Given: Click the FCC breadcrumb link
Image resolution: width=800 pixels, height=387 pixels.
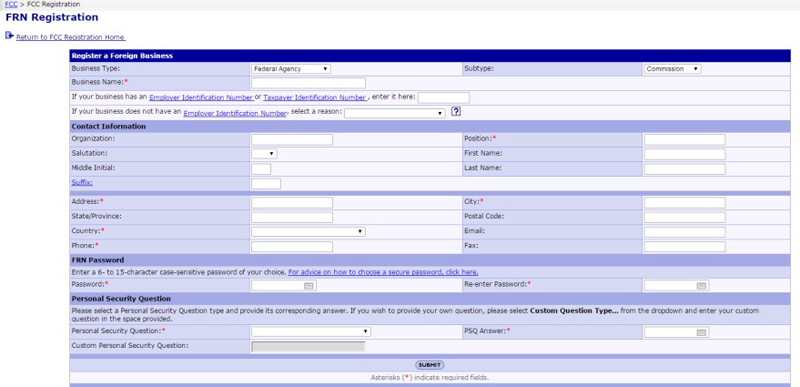Looking at the screenshot, I should click(x=11, y=4).
